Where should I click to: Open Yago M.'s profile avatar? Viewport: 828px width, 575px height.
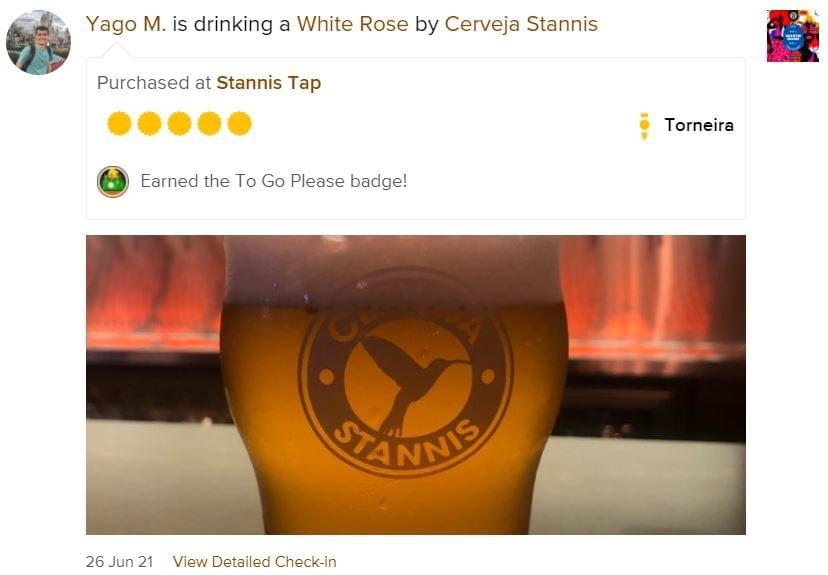[x=38, y=42]
